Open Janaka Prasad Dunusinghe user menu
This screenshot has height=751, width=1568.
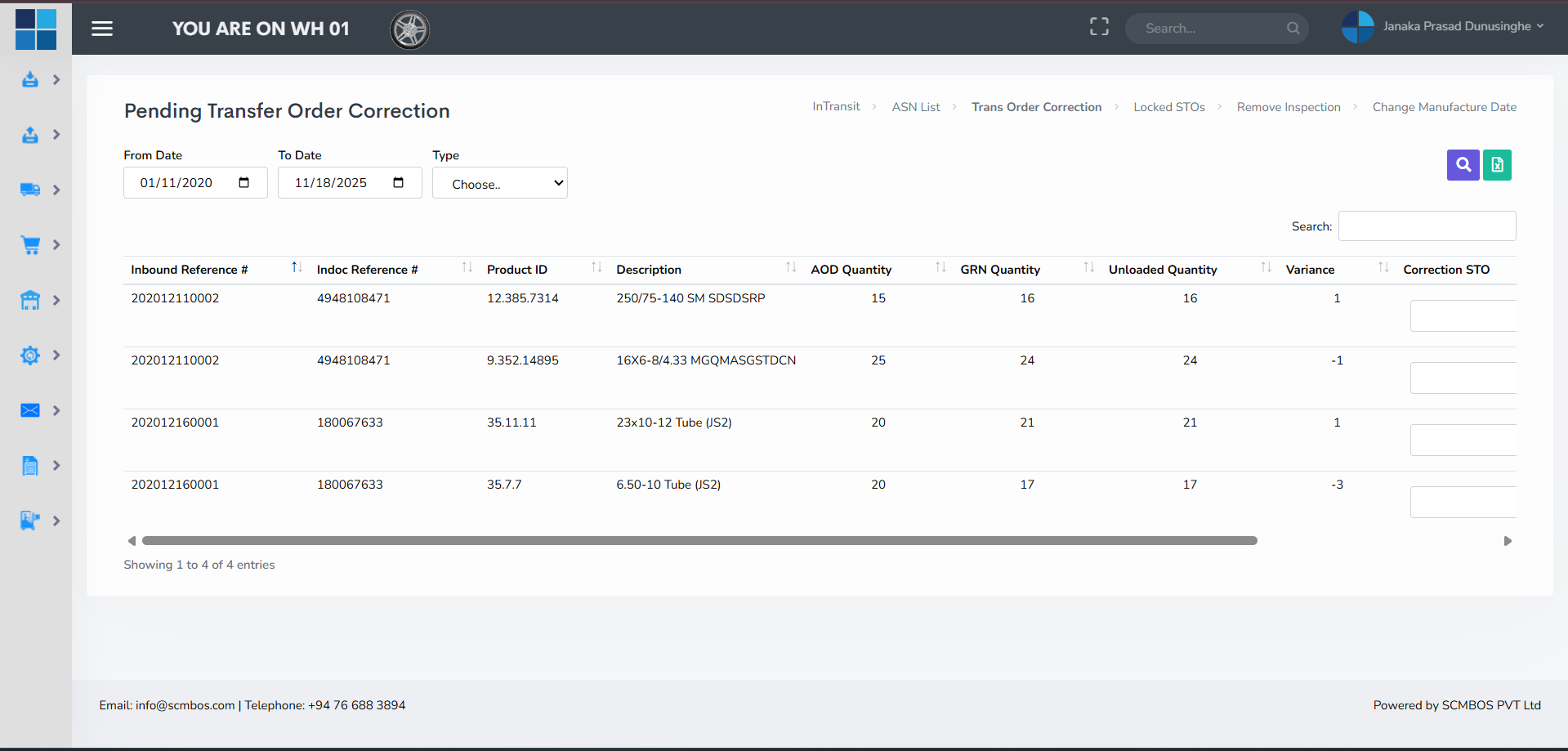point(1444,27)
